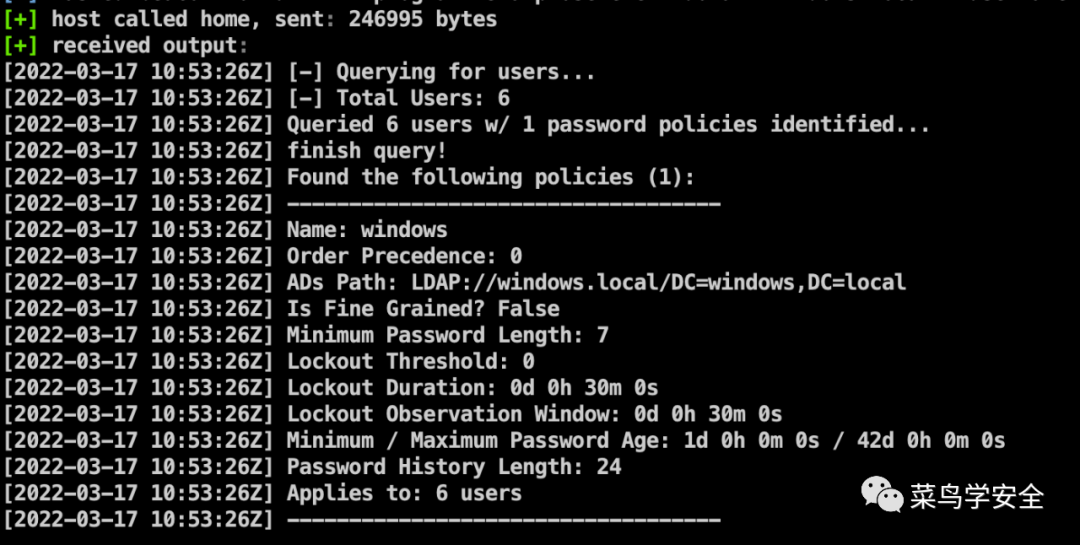The height and width of the screenshot is (545, 1080).
Task: Click the 'Lockout Threshold: 0' line
Action: pos(411,361)
